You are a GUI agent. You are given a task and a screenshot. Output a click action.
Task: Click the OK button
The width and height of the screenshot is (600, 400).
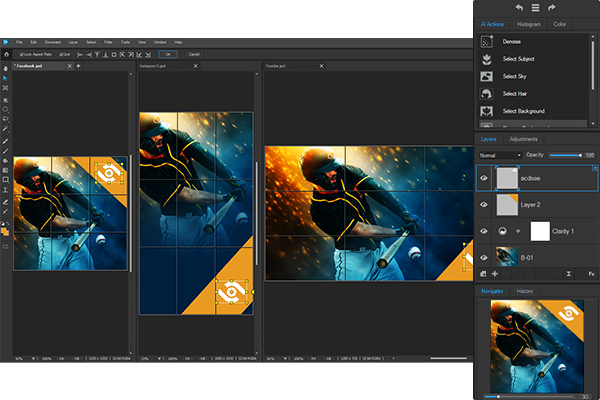(166, 54)
